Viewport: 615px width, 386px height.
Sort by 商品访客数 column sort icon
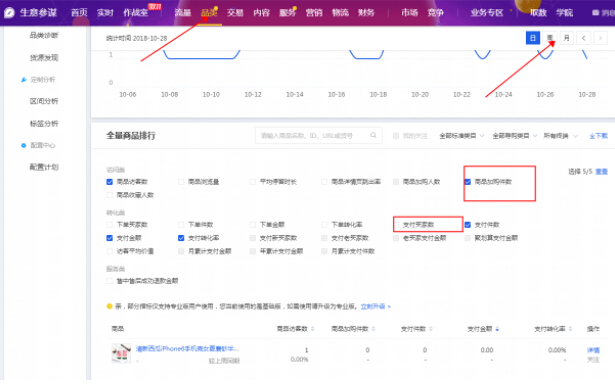click(x=313, y=329)
